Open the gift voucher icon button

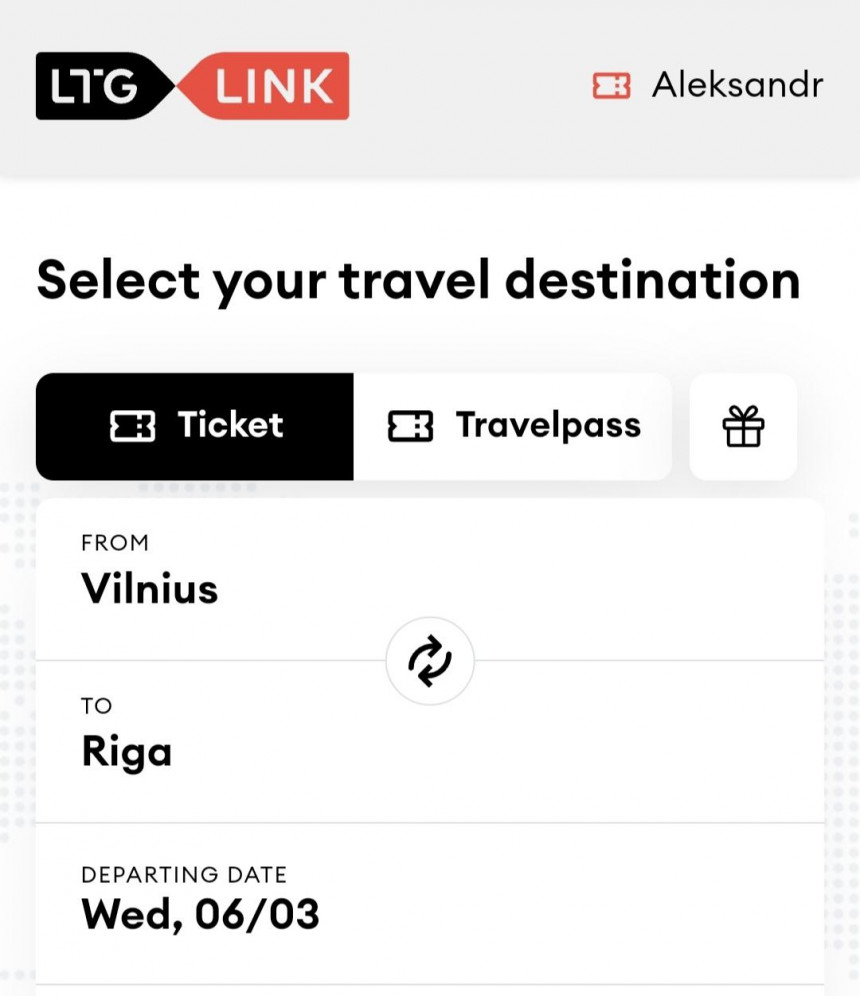pyautogui.click(x=743, y=427)
